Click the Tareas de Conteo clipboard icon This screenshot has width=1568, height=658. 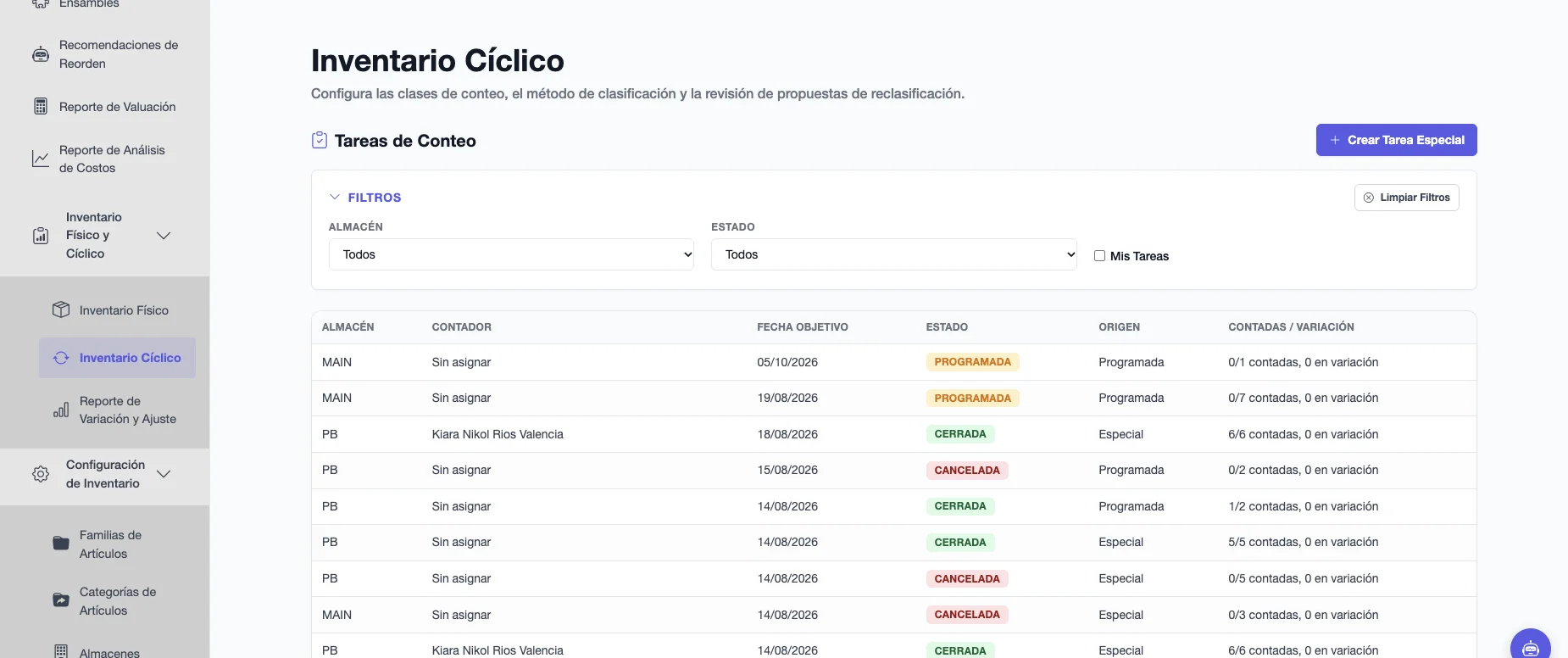(320, 140)
